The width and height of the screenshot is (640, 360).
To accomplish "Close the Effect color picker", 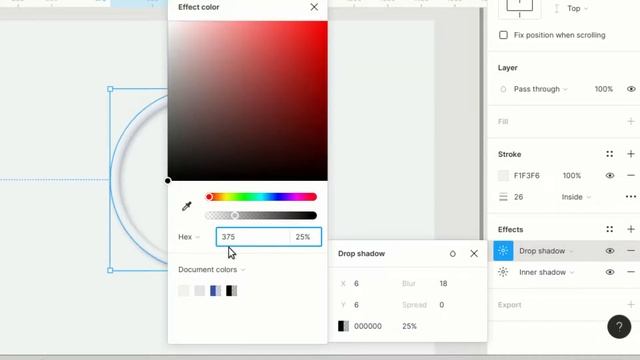I will click(314, 7).
